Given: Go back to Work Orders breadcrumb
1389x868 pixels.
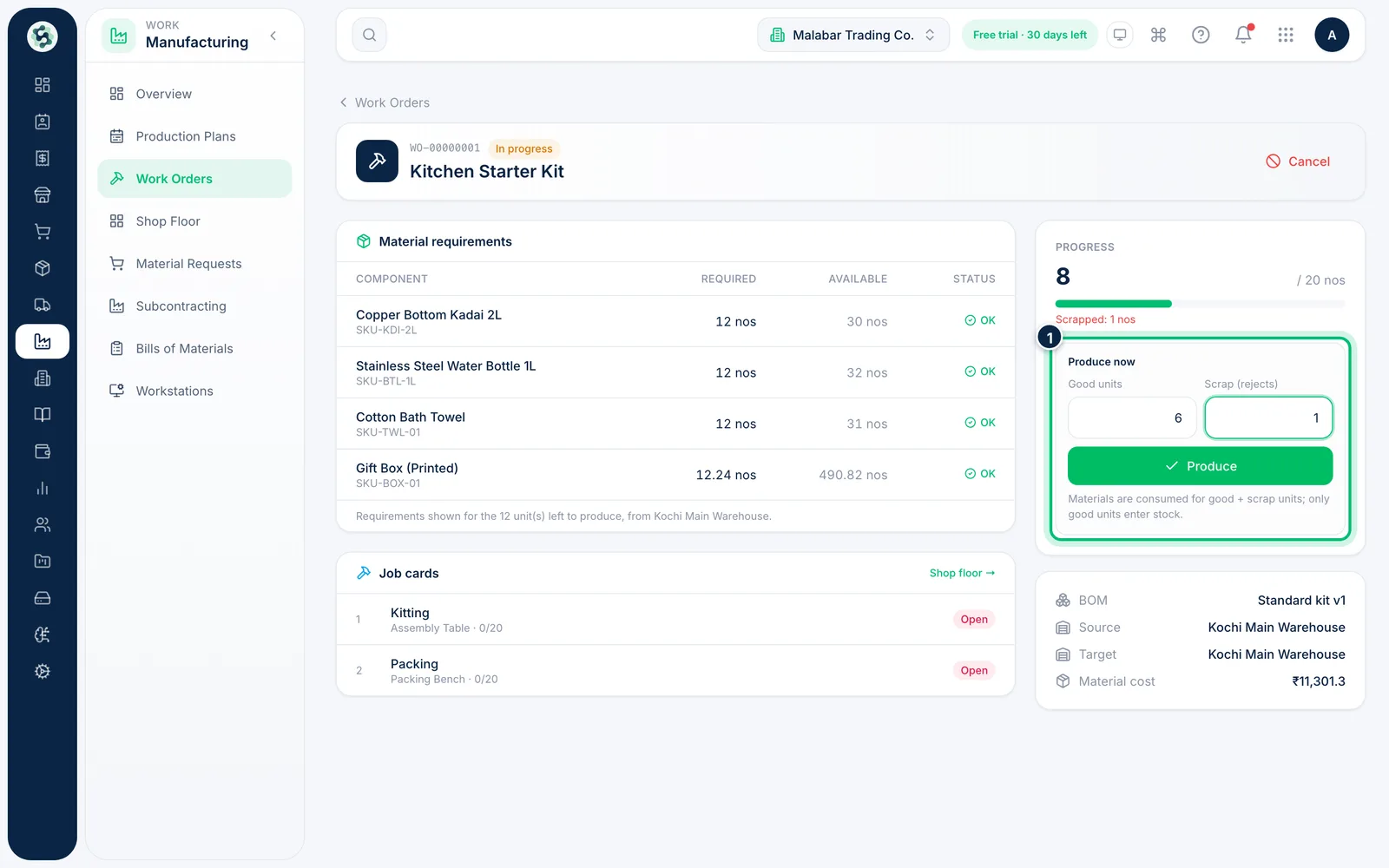Looking at the screenshot, I should pos(385,102).
